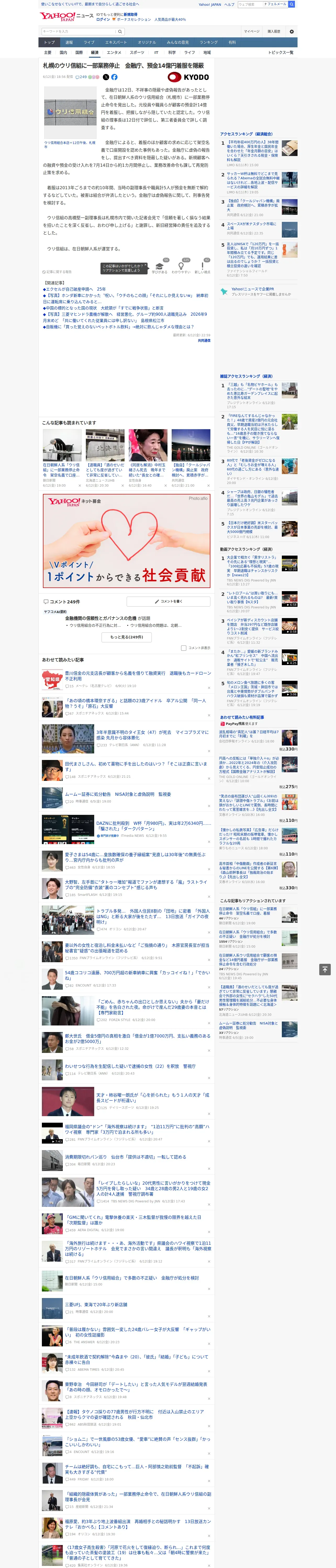Open related article 中国の標的となった国の現状
The height and width of the screenshot is (1568, 336).
[x=103, y=308]
